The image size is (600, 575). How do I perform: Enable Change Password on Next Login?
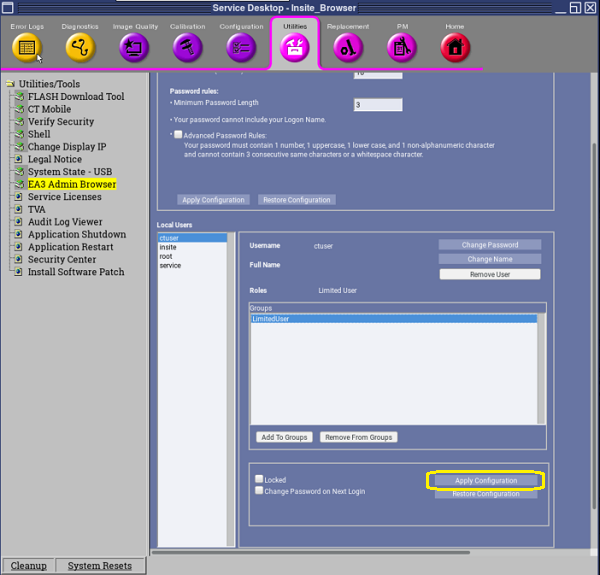tap(259, 491)
